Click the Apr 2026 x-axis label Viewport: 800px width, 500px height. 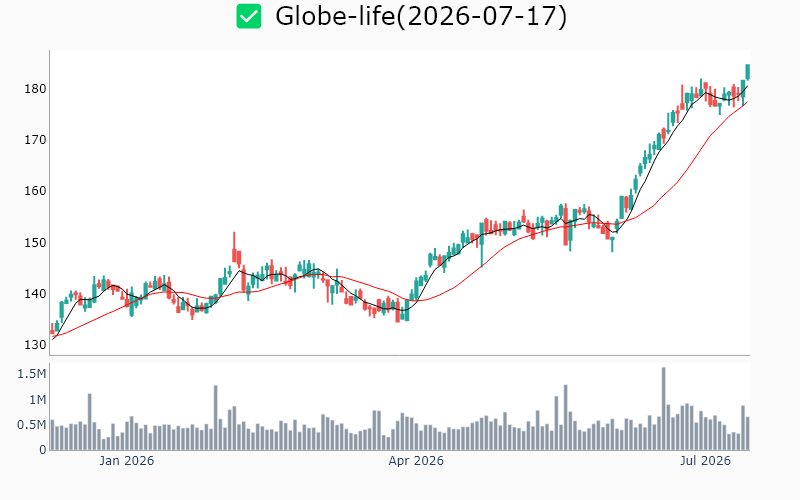tap(416, 461)
